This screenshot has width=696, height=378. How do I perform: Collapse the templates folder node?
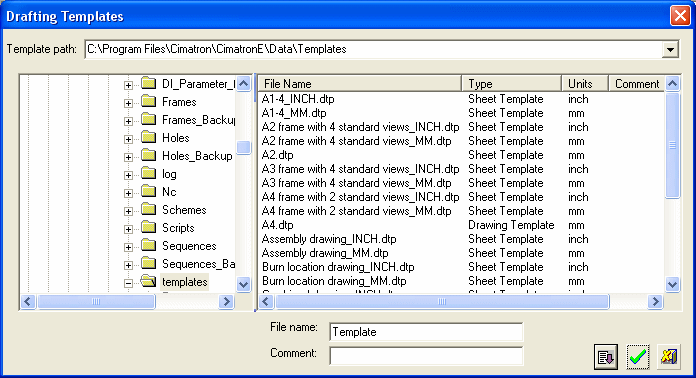(128, 283)
